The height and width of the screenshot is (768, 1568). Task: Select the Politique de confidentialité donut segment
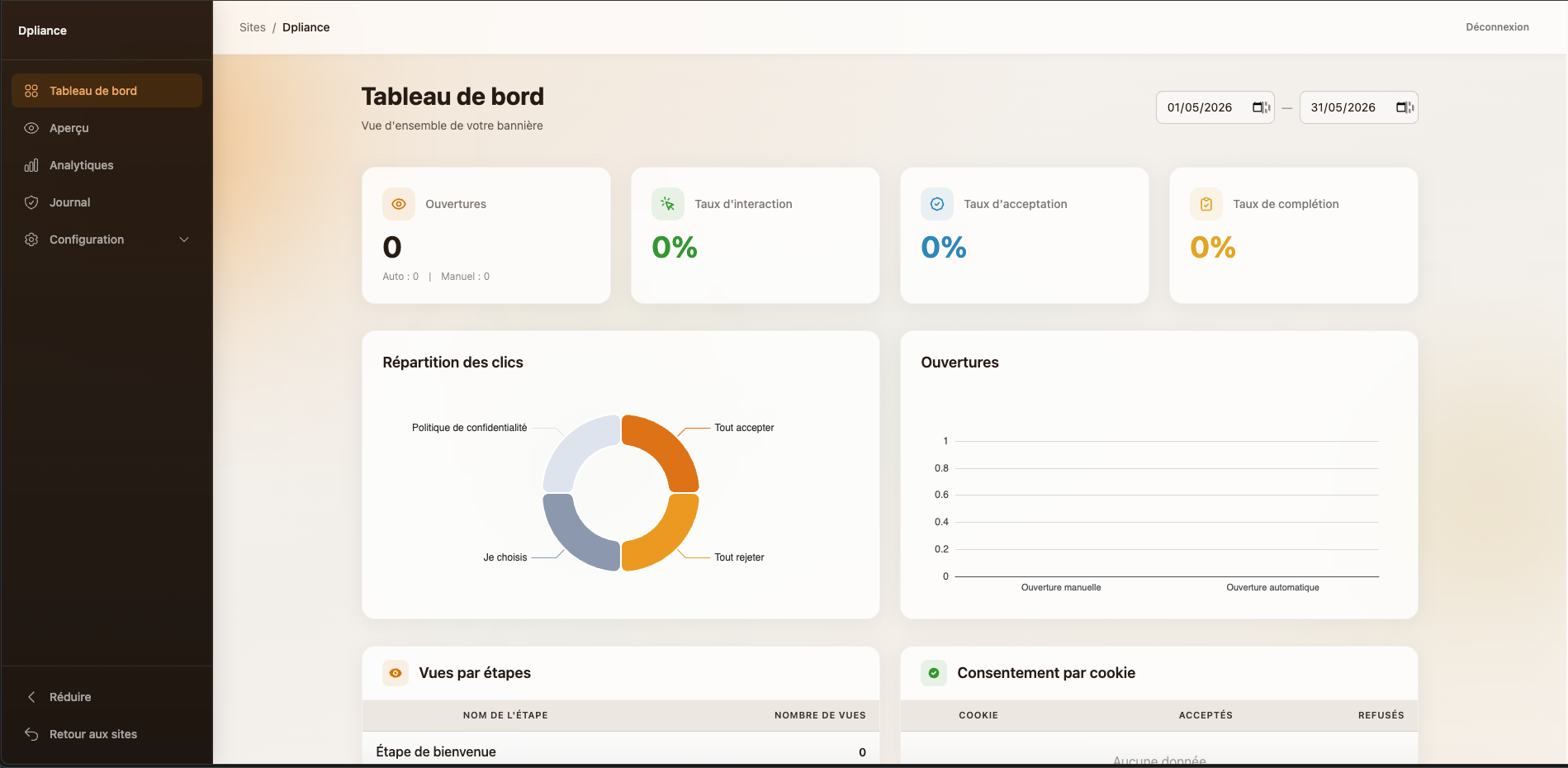click(x=574, y=447)
